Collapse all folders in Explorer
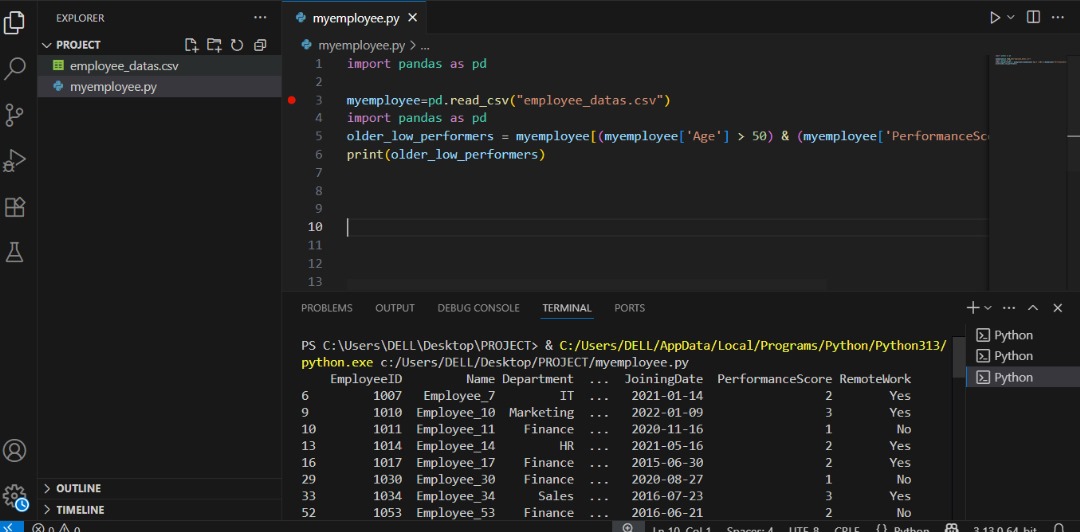Image resolution: width=1080 pixels, height=532 pixels. click(260, 45)
